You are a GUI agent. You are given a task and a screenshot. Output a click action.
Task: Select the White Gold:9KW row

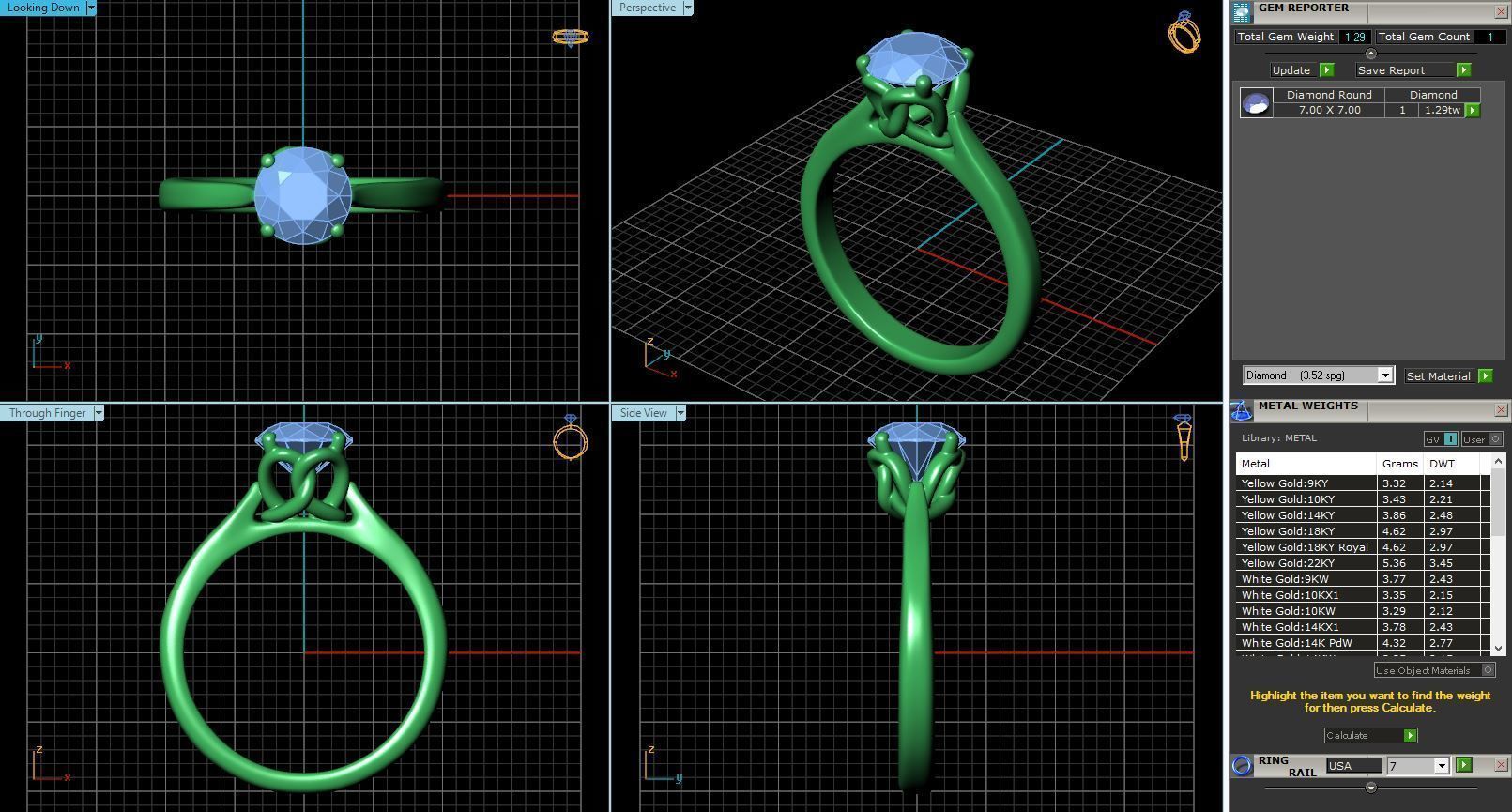(x=1362, y=579)
